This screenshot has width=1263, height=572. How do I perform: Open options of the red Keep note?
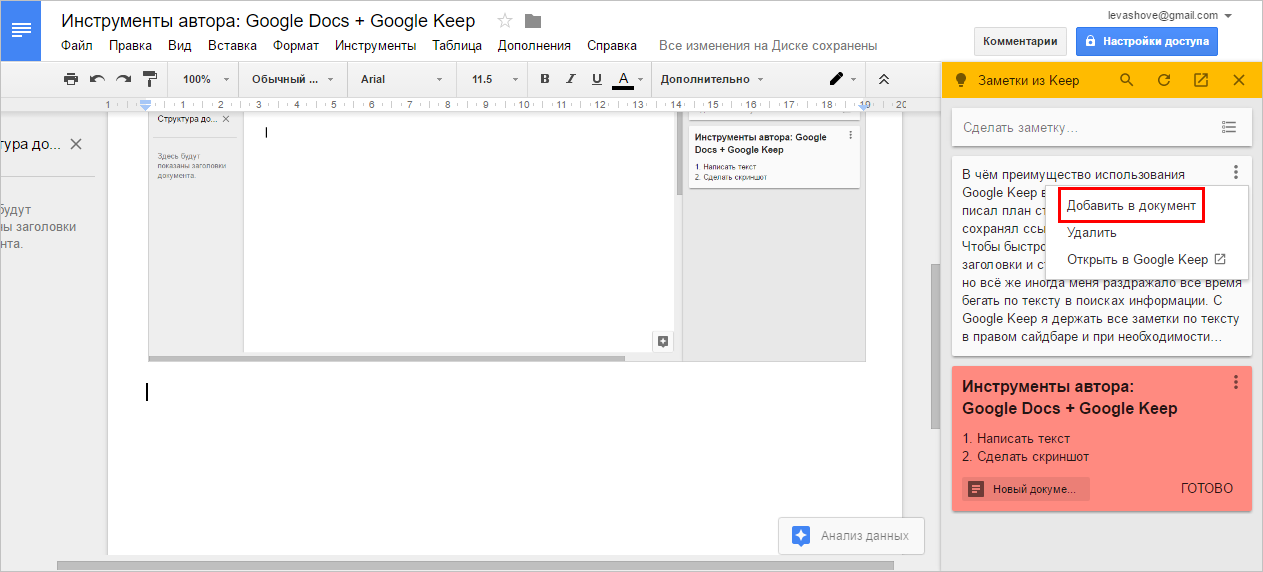pos(1236,382)
